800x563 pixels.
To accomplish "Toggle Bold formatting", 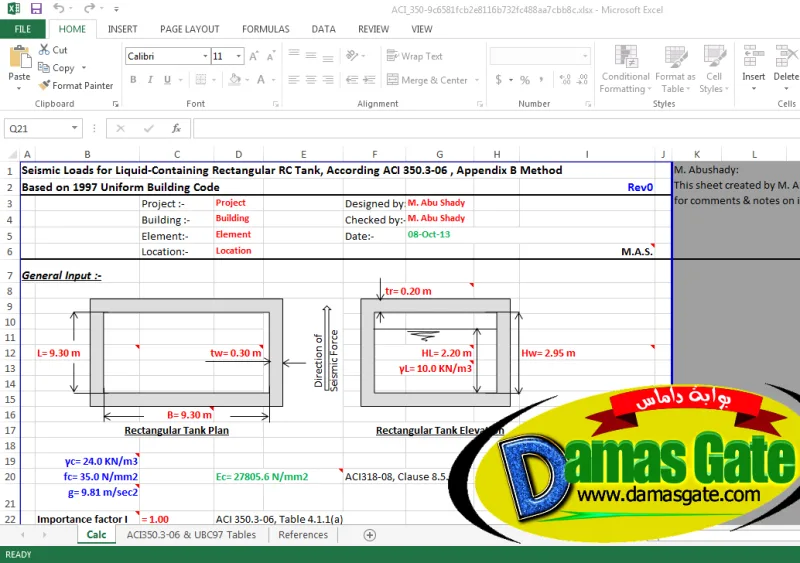I will coord(133,80).
